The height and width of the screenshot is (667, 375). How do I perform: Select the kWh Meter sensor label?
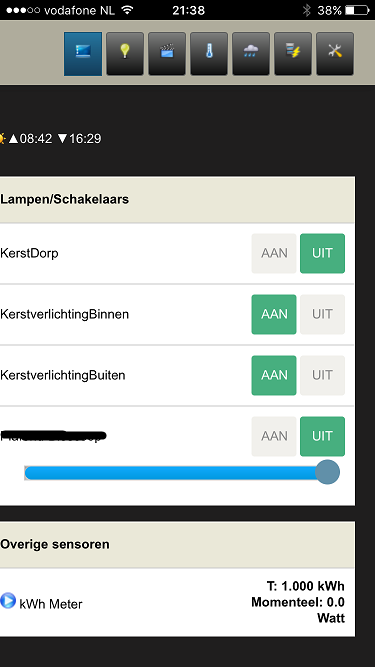tap(51, 604)
